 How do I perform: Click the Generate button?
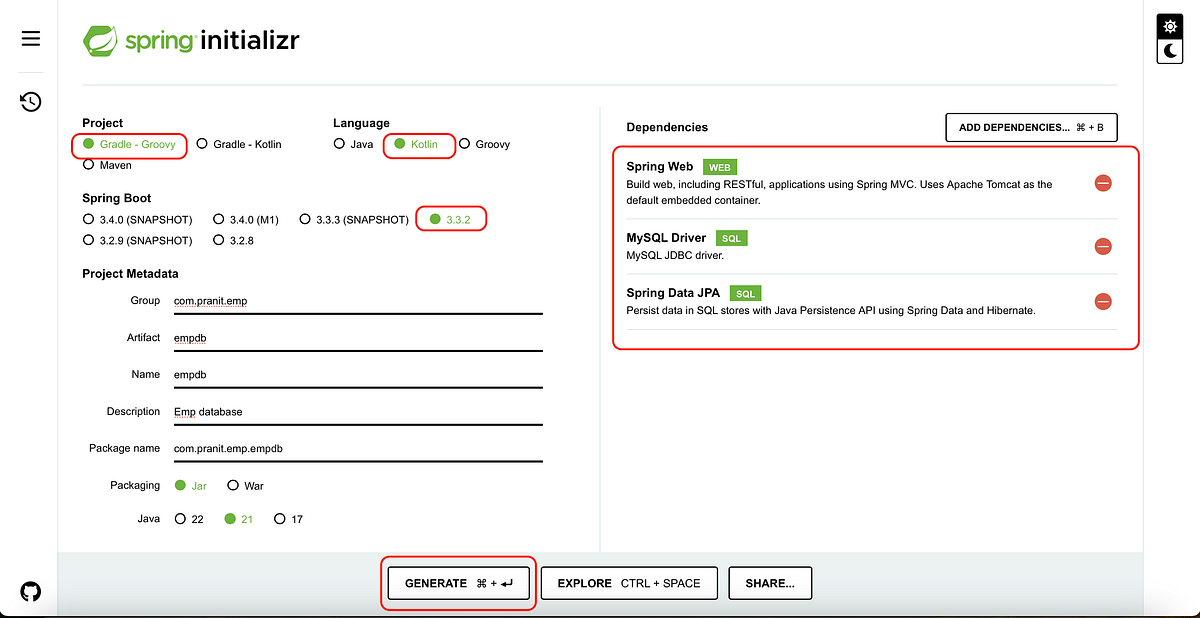click(458, 583)
